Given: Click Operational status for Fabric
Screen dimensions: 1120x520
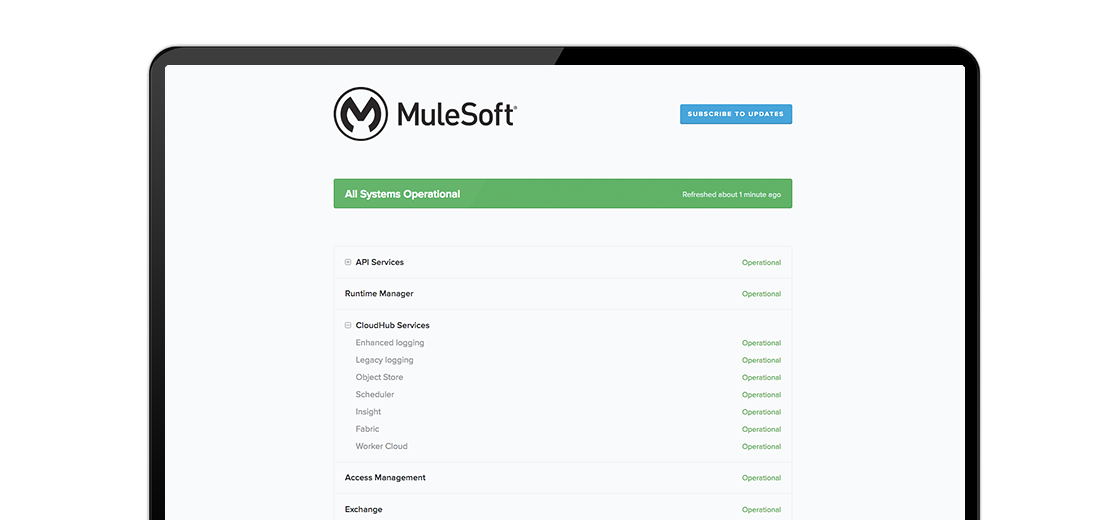Looking at the screenshot, I should click(761, 429).
